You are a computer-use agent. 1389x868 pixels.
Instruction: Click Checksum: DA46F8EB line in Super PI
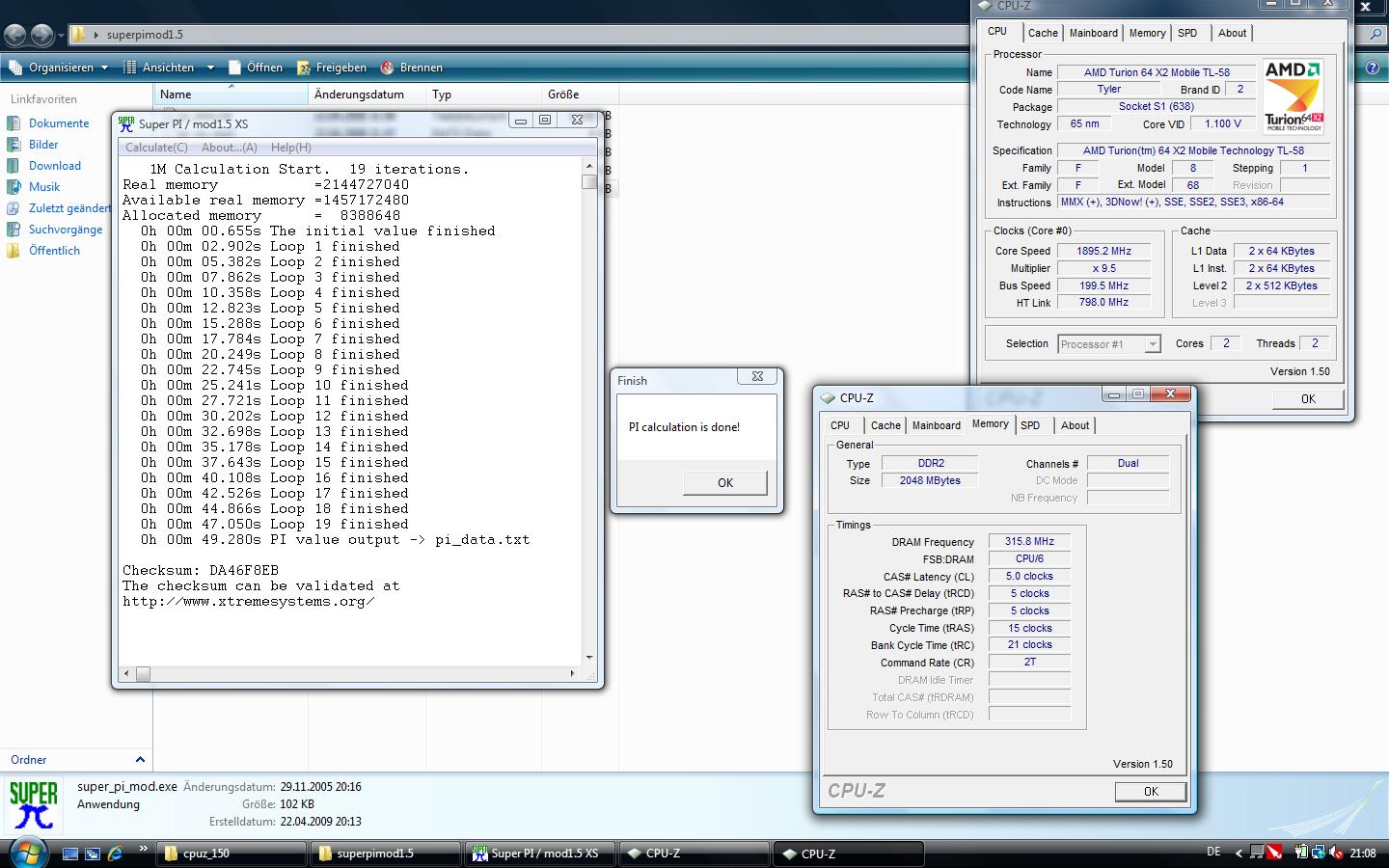click(x=200, y=571)
